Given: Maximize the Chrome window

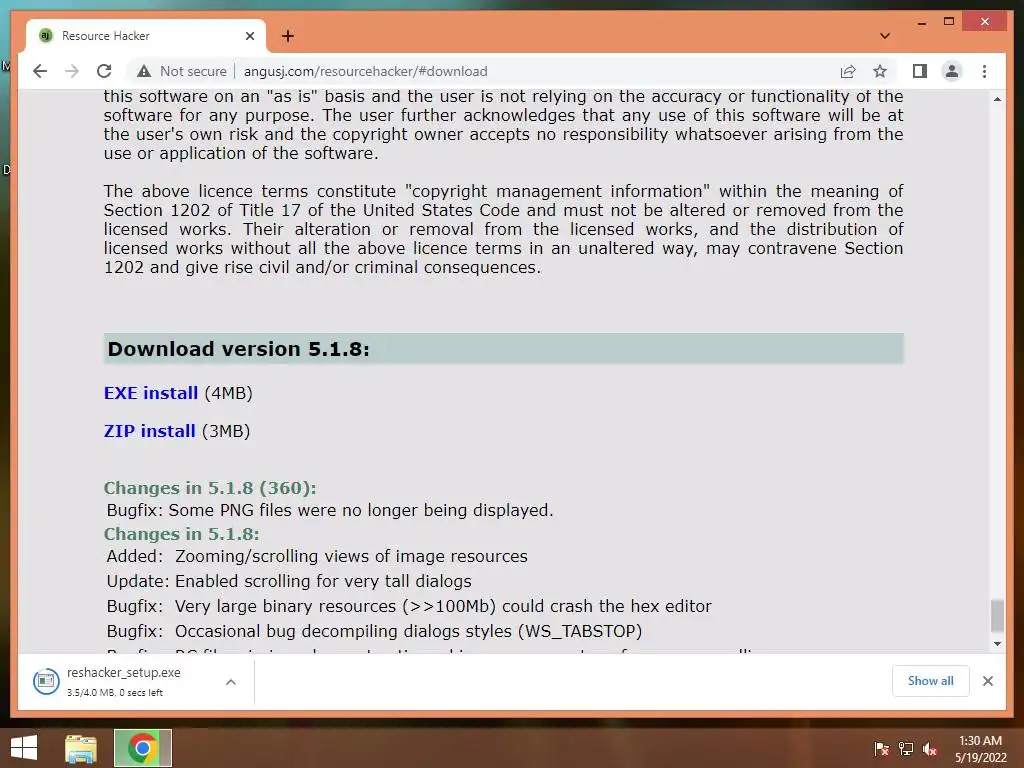Looking at the screenshot, I should (949, 22).
